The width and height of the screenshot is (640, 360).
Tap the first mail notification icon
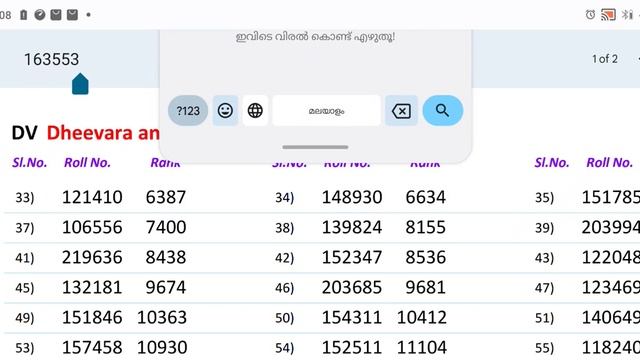click(56, 15)
